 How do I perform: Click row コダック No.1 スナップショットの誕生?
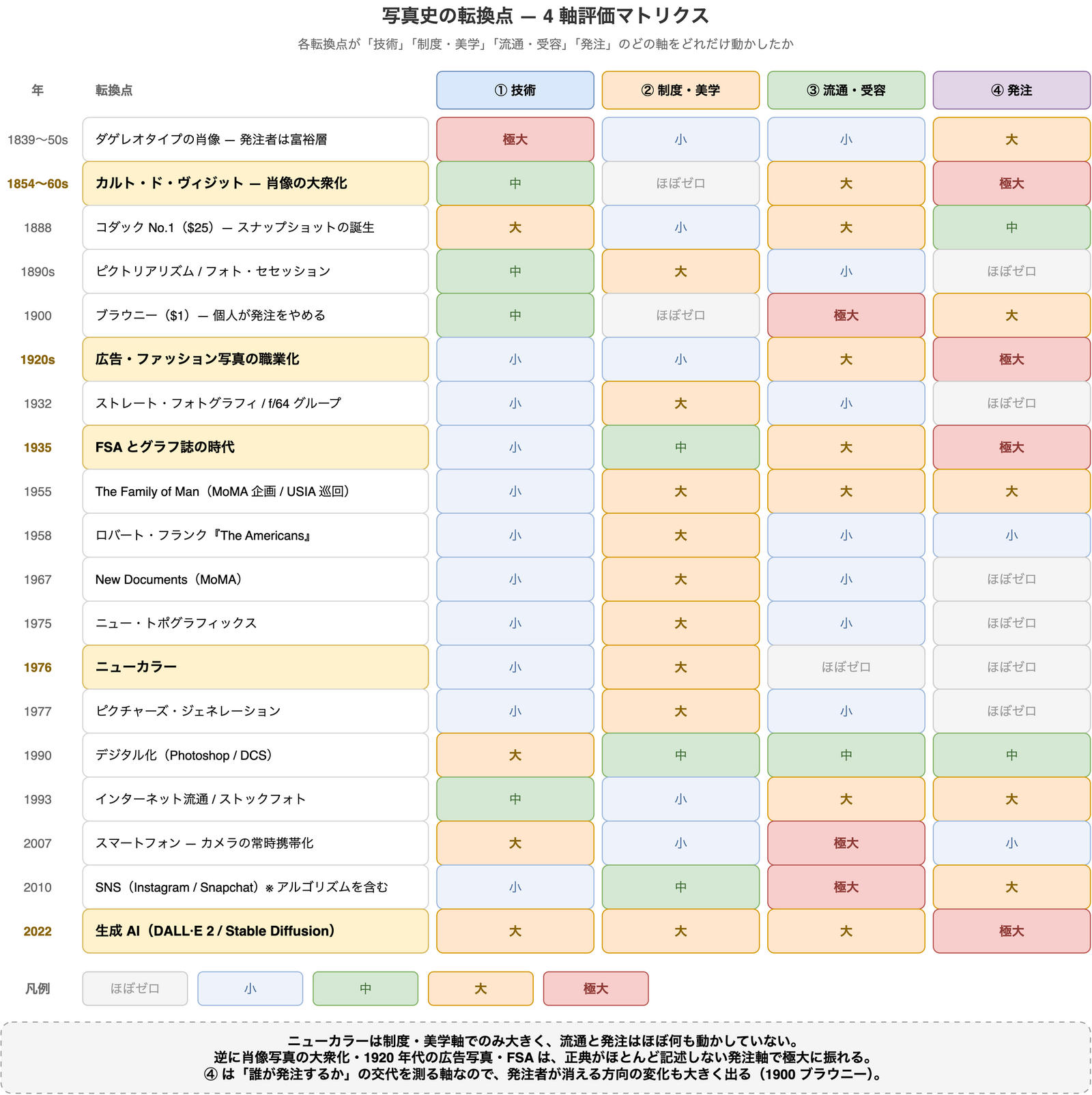pos(255,227)
